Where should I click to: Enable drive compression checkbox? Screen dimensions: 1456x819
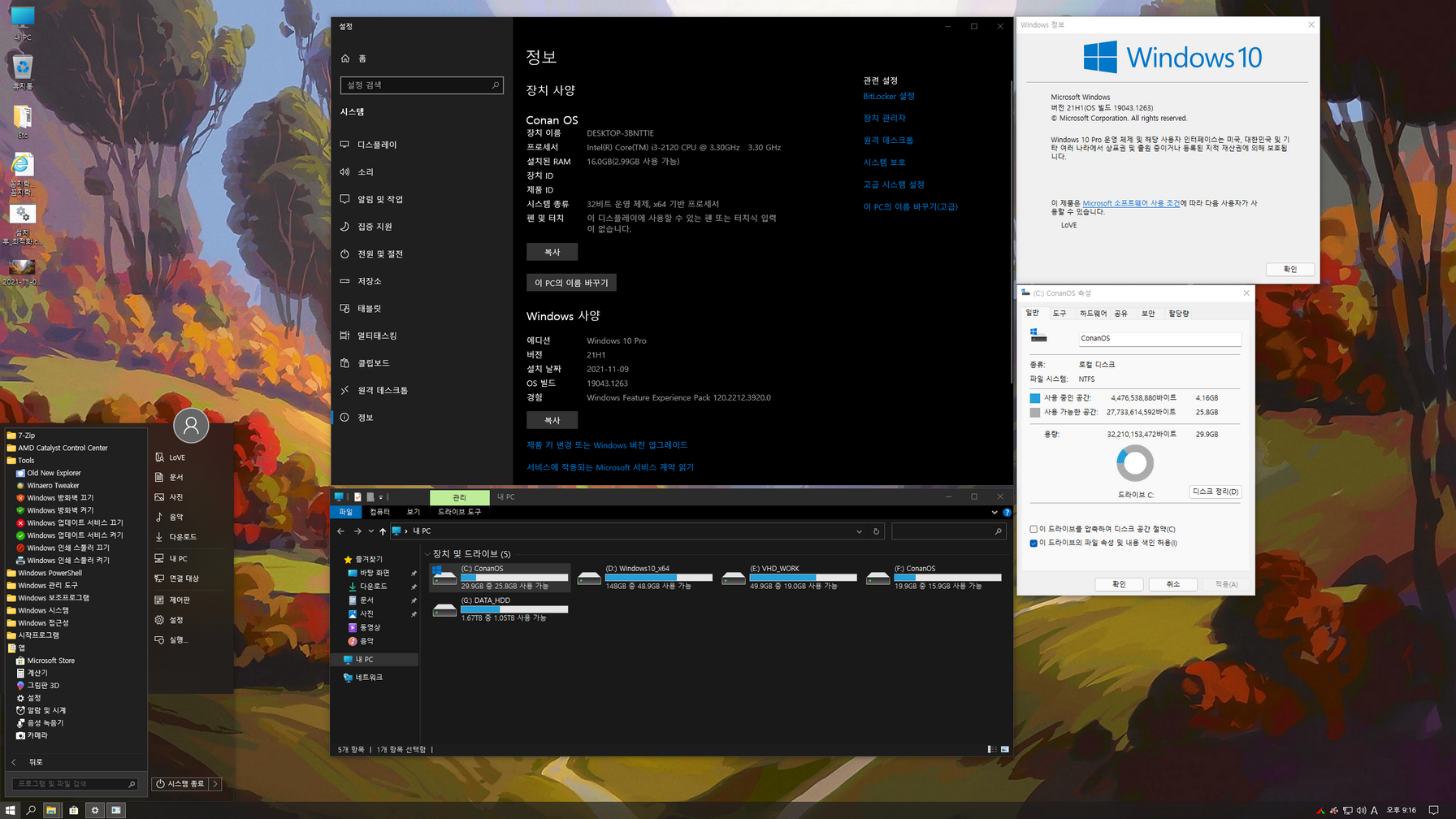coord(1033,529)
